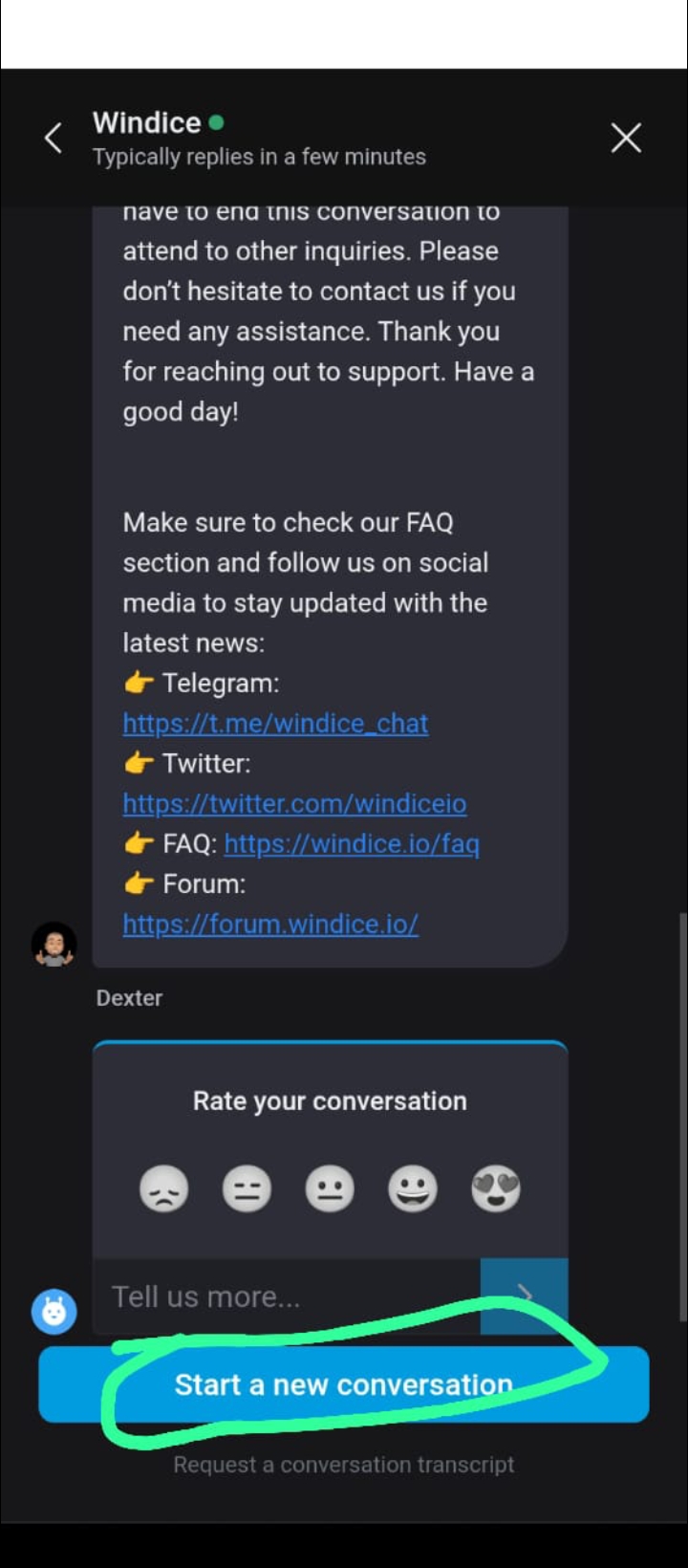Select the heart-eyes face rating emoji

(496, 1187)
